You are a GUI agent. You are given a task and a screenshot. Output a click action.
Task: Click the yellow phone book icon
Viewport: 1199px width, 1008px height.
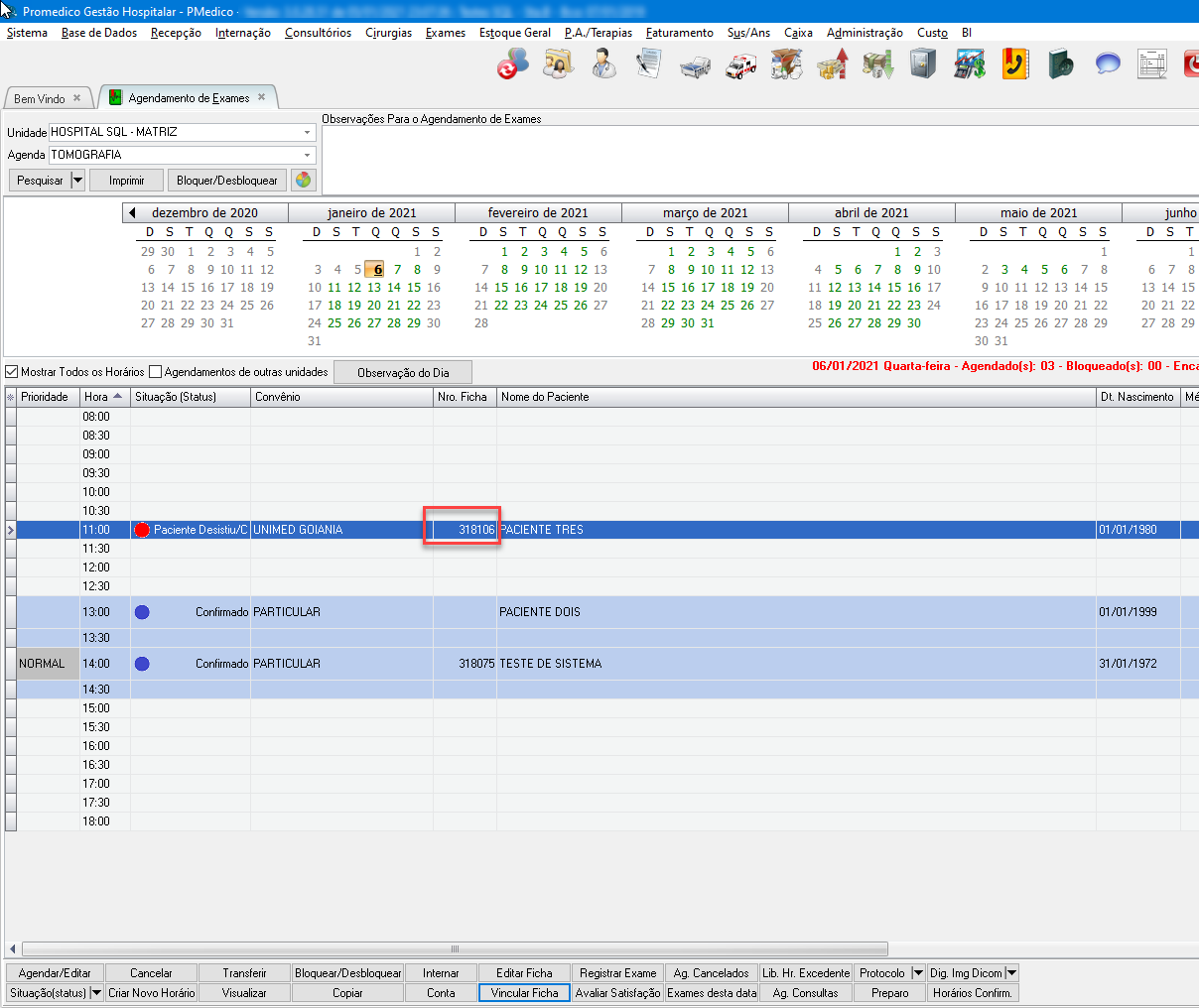point(1014,65)
